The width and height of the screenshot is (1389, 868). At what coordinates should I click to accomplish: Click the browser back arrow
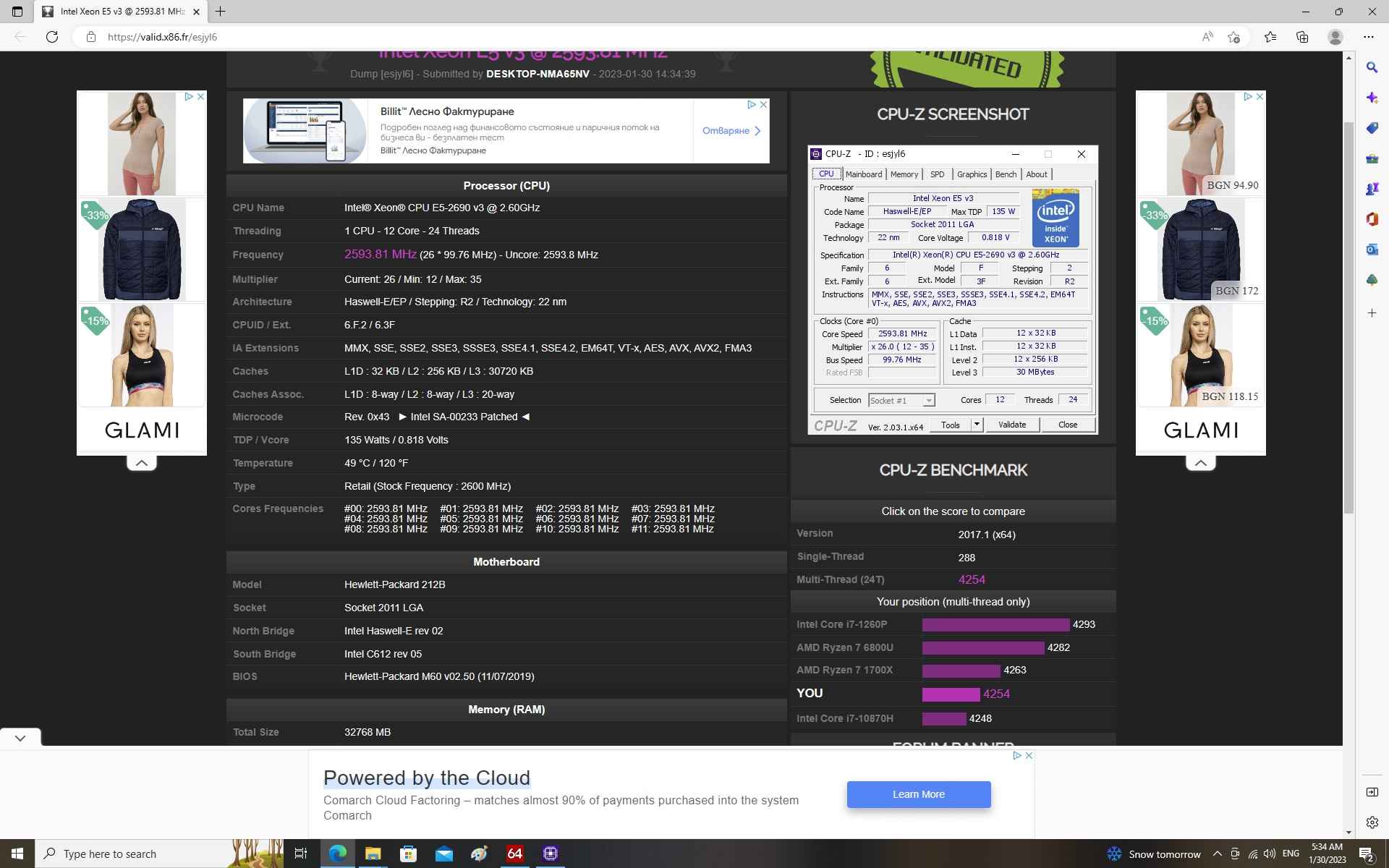20,37
